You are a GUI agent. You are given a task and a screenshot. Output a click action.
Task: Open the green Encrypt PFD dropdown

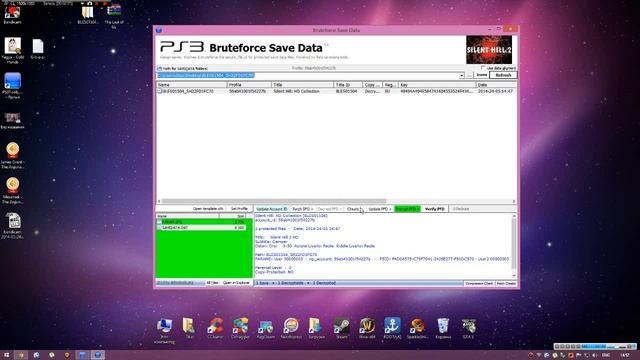[407, 209]
